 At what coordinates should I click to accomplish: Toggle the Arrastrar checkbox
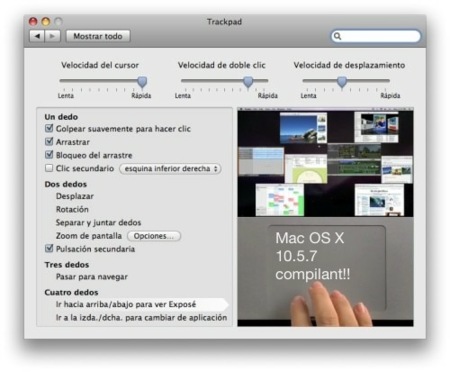[49, 142]
